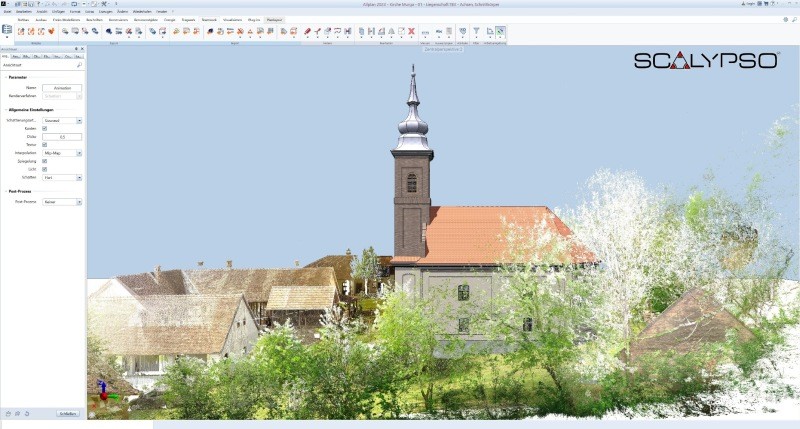This screenshot has height=429, width=800.
Task: Switch to the Freies Modellieren ribbon tab
Action: [x=67, y=20]
